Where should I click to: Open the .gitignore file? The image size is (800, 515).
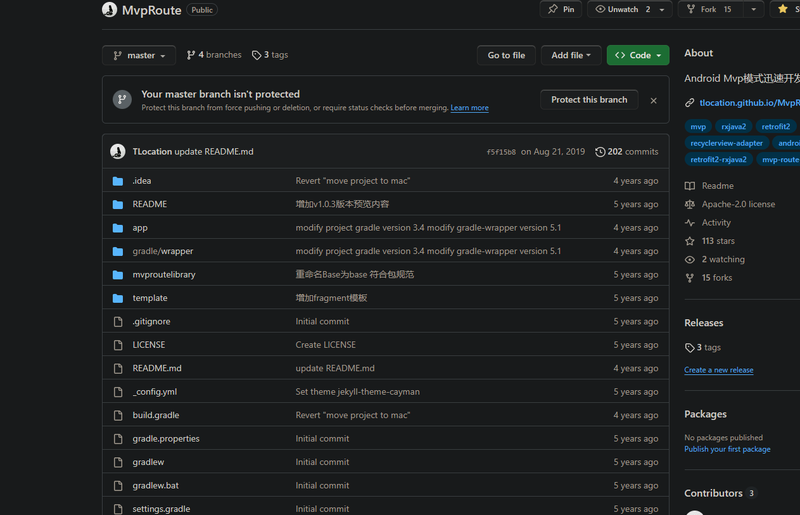(x=152, y=322)
